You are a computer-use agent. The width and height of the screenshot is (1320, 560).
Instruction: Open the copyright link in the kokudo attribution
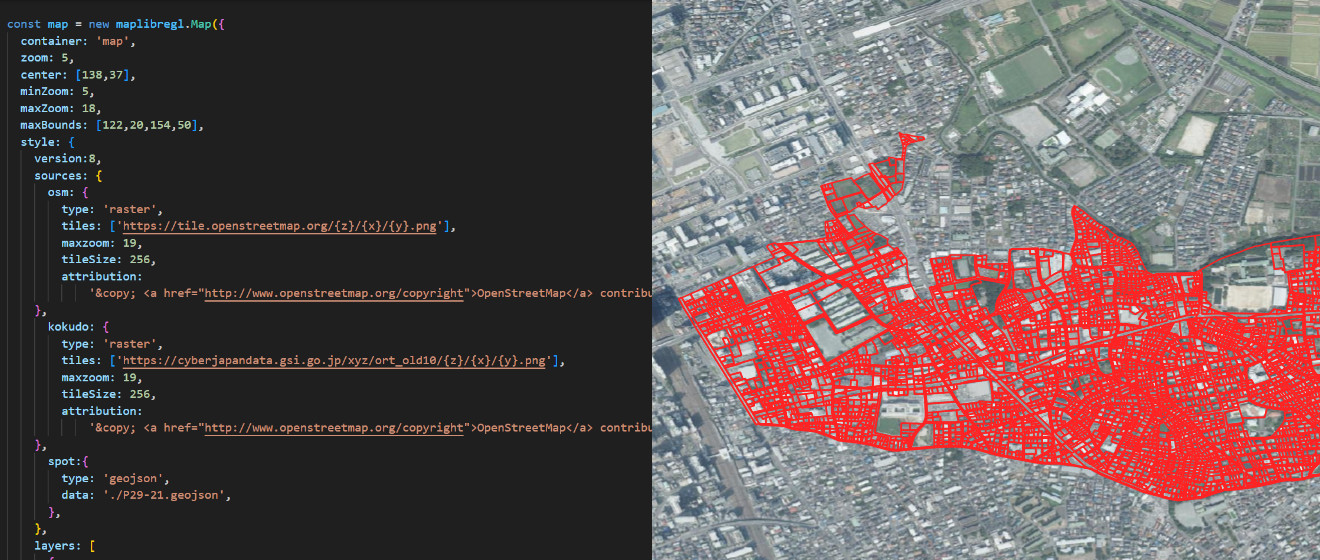click(335, 428)
